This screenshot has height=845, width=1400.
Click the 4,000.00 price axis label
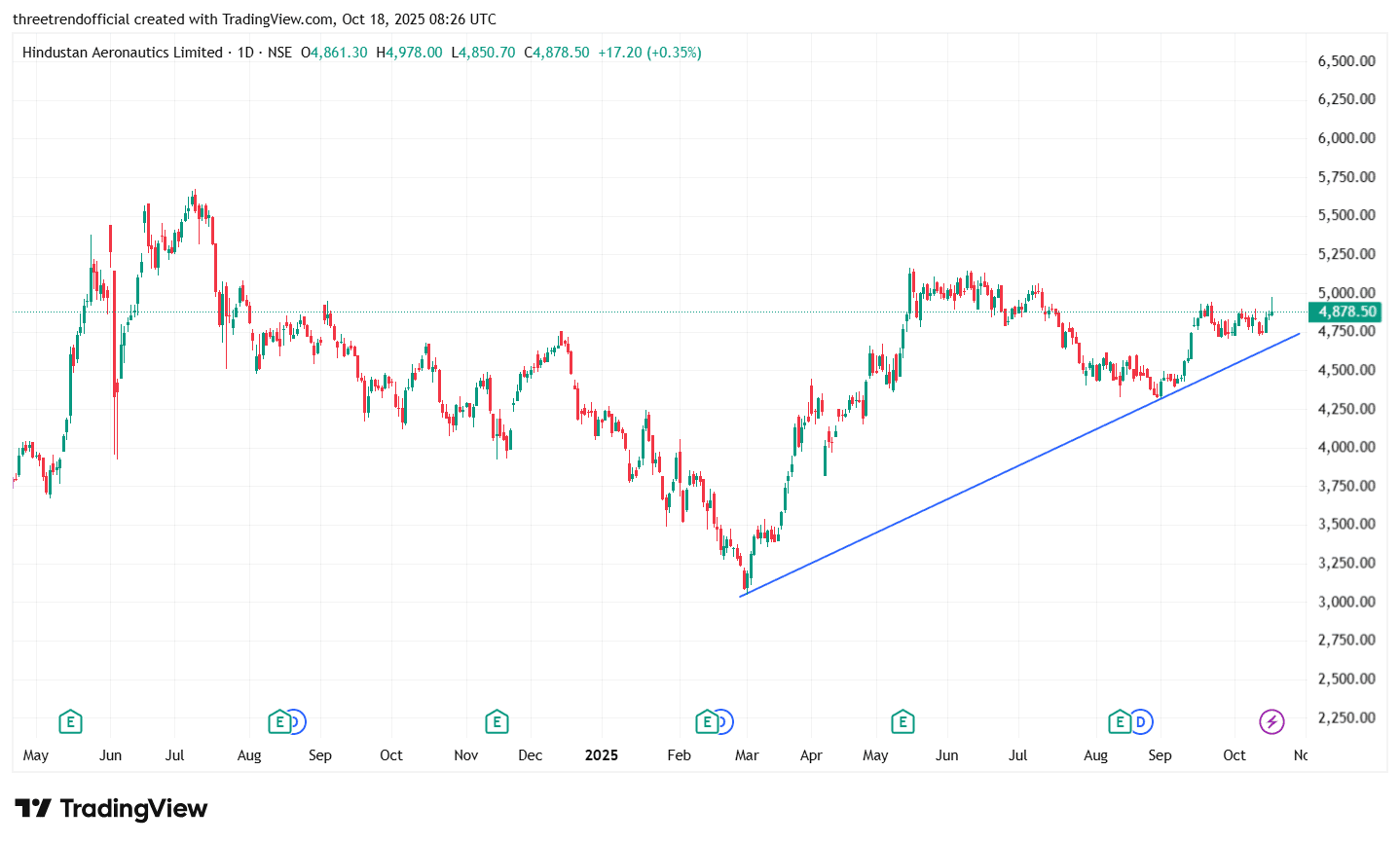tap(1346, 447)
